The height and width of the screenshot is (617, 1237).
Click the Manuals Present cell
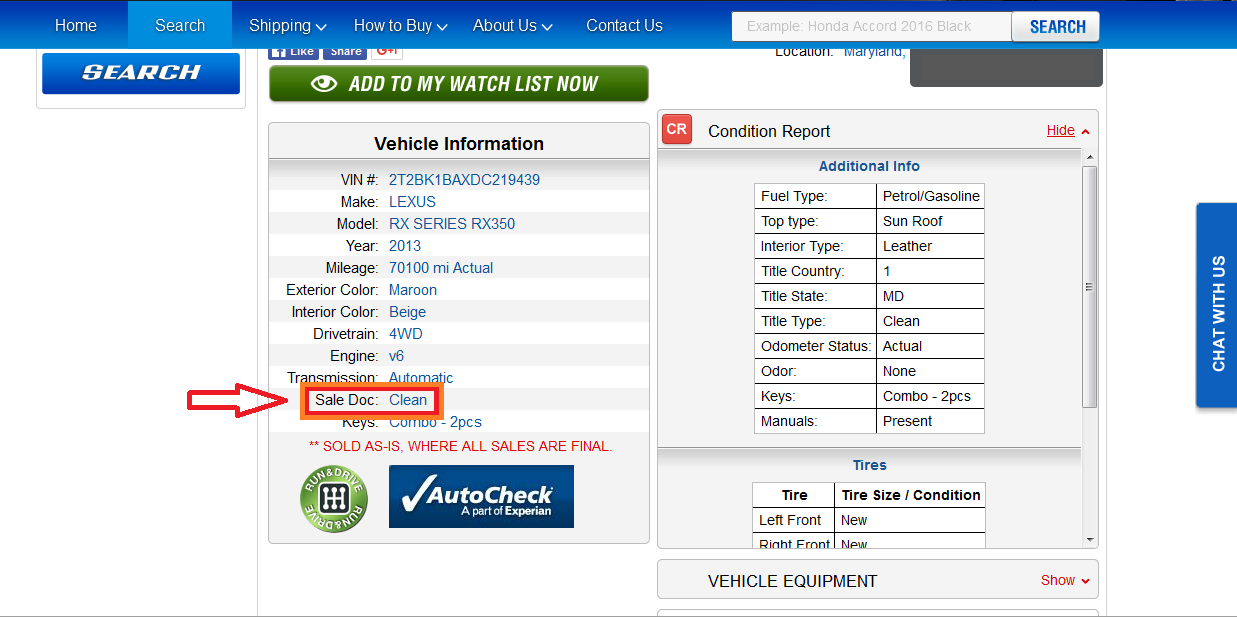pyautogui.click(x=931, y=421)
